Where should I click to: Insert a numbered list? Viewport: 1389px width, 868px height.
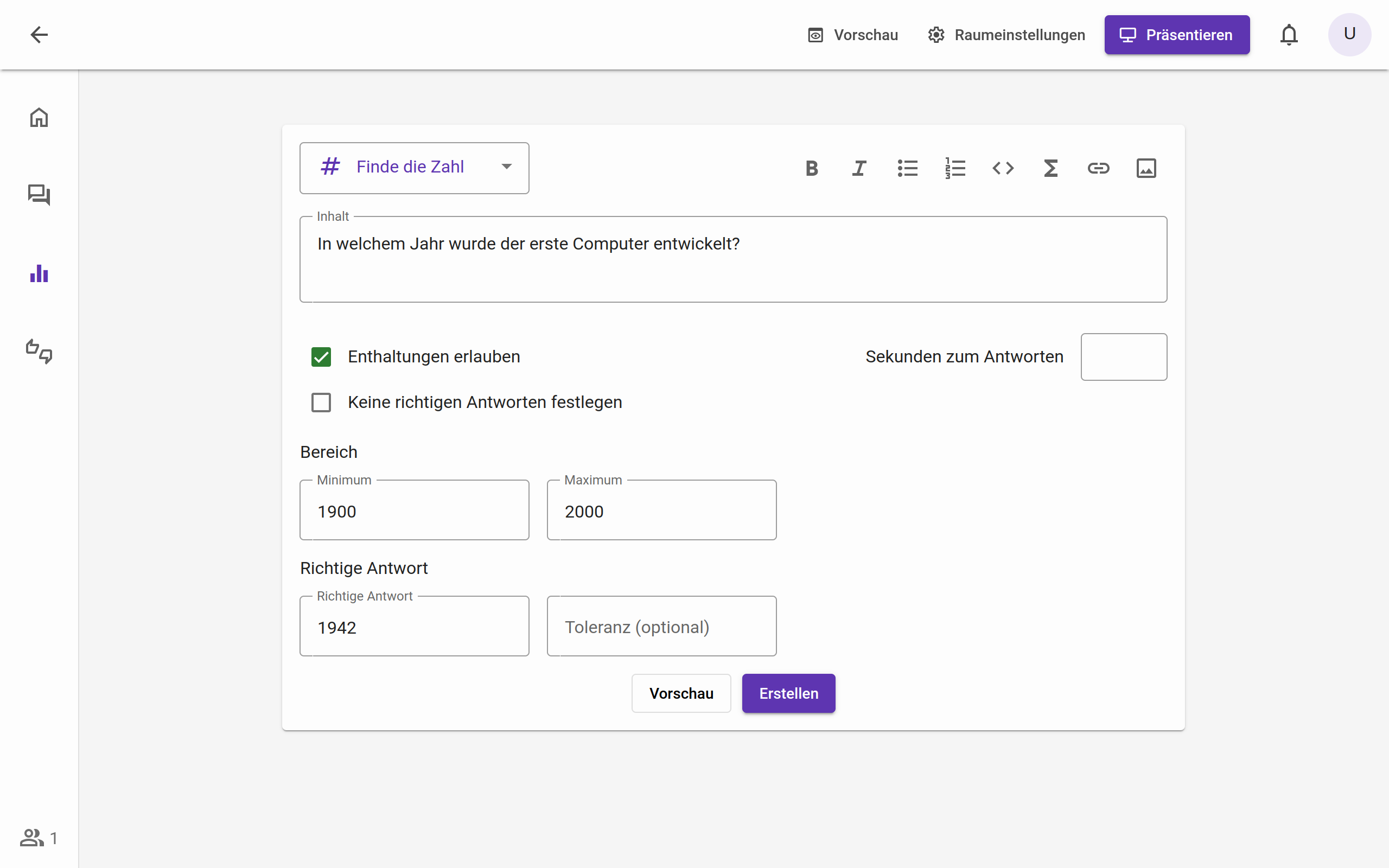coord(955,168)
